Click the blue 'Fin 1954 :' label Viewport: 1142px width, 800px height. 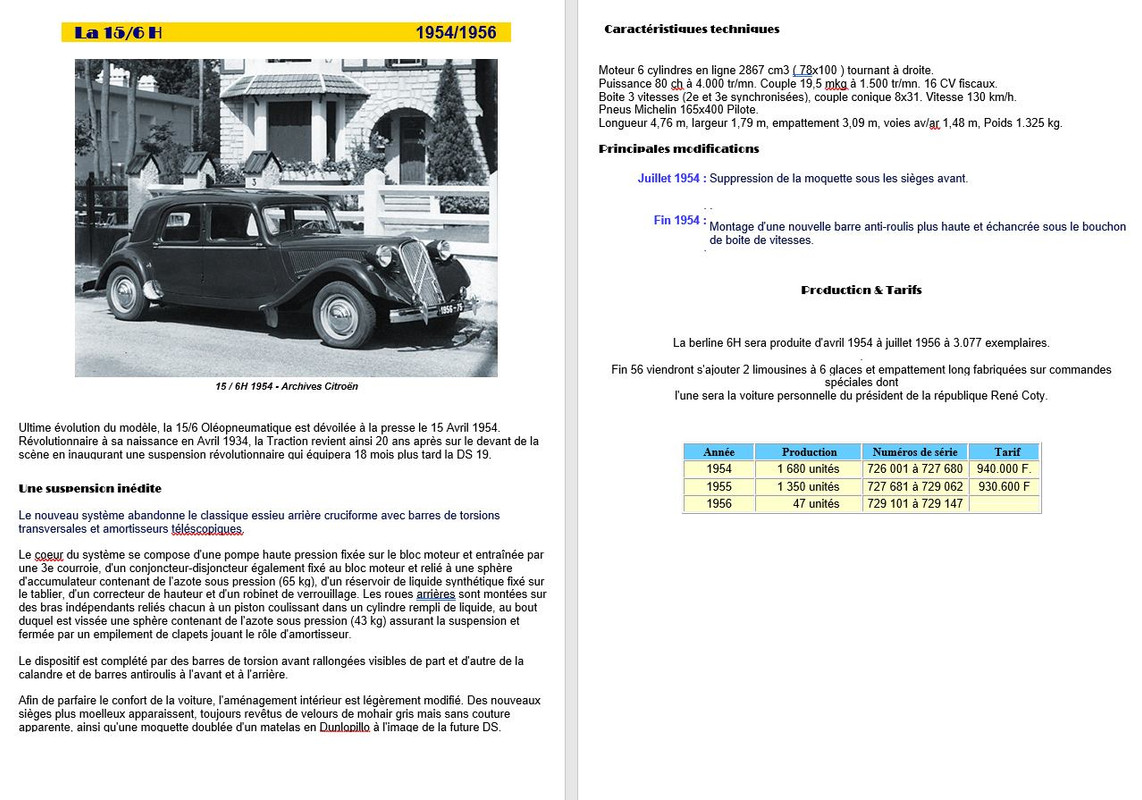point(680,220)
